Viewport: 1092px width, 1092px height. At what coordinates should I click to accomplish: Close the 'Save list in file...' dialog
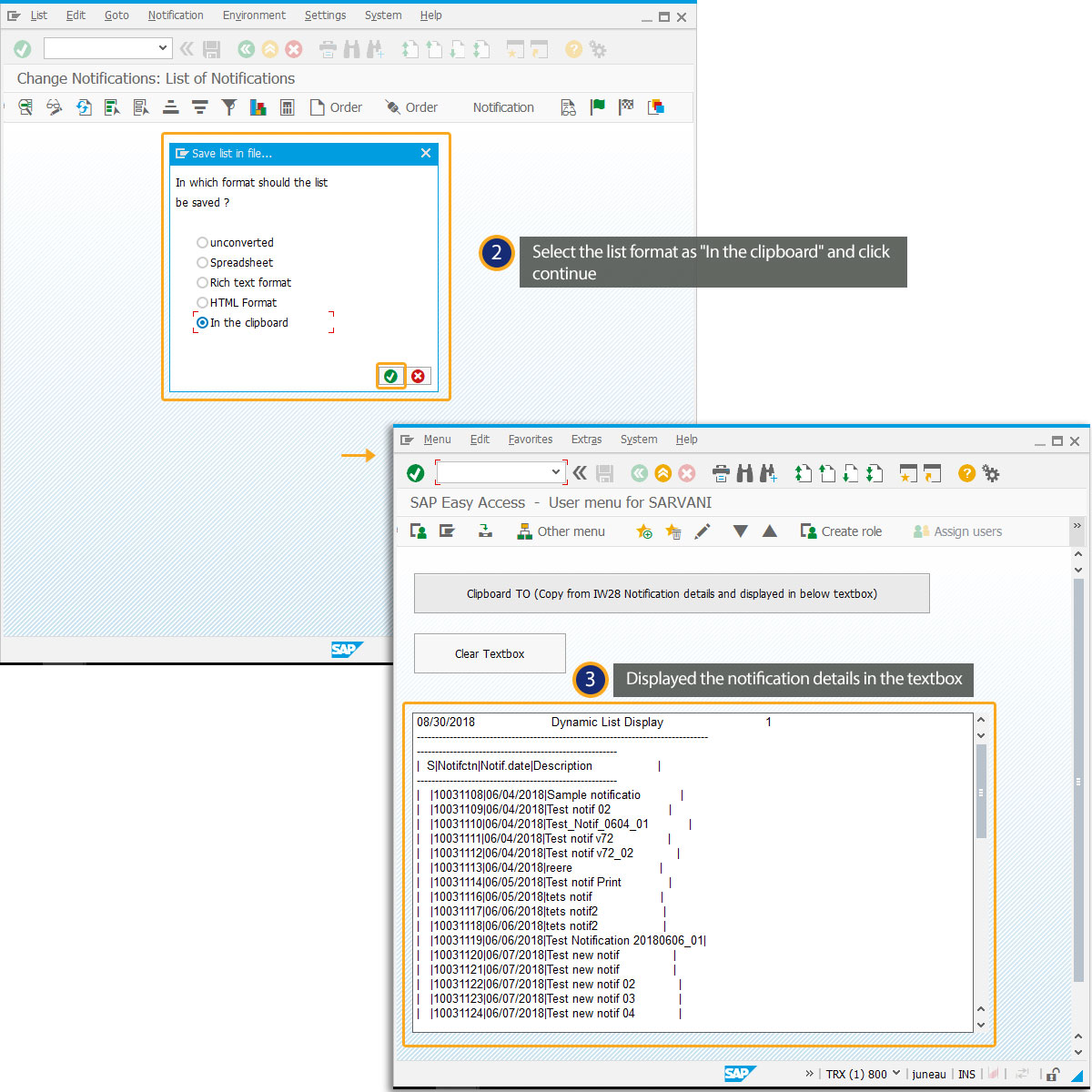click(426, 153)
